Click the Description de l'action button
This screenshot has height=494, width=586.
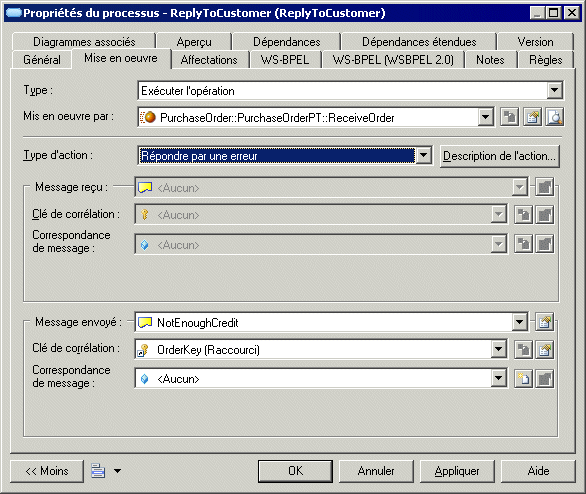click(500, 156)
